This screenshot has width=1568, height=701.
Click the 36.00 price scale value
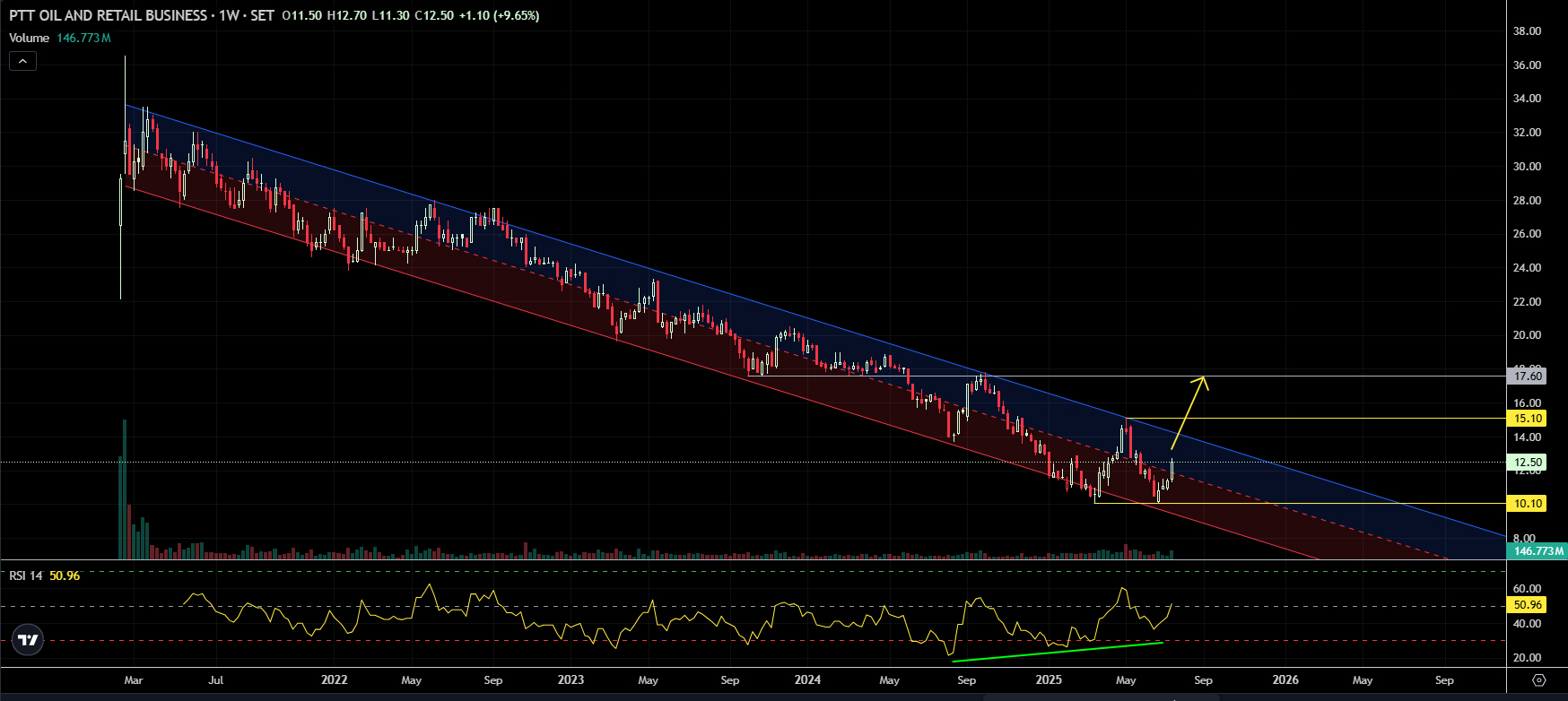[1527, 65]
